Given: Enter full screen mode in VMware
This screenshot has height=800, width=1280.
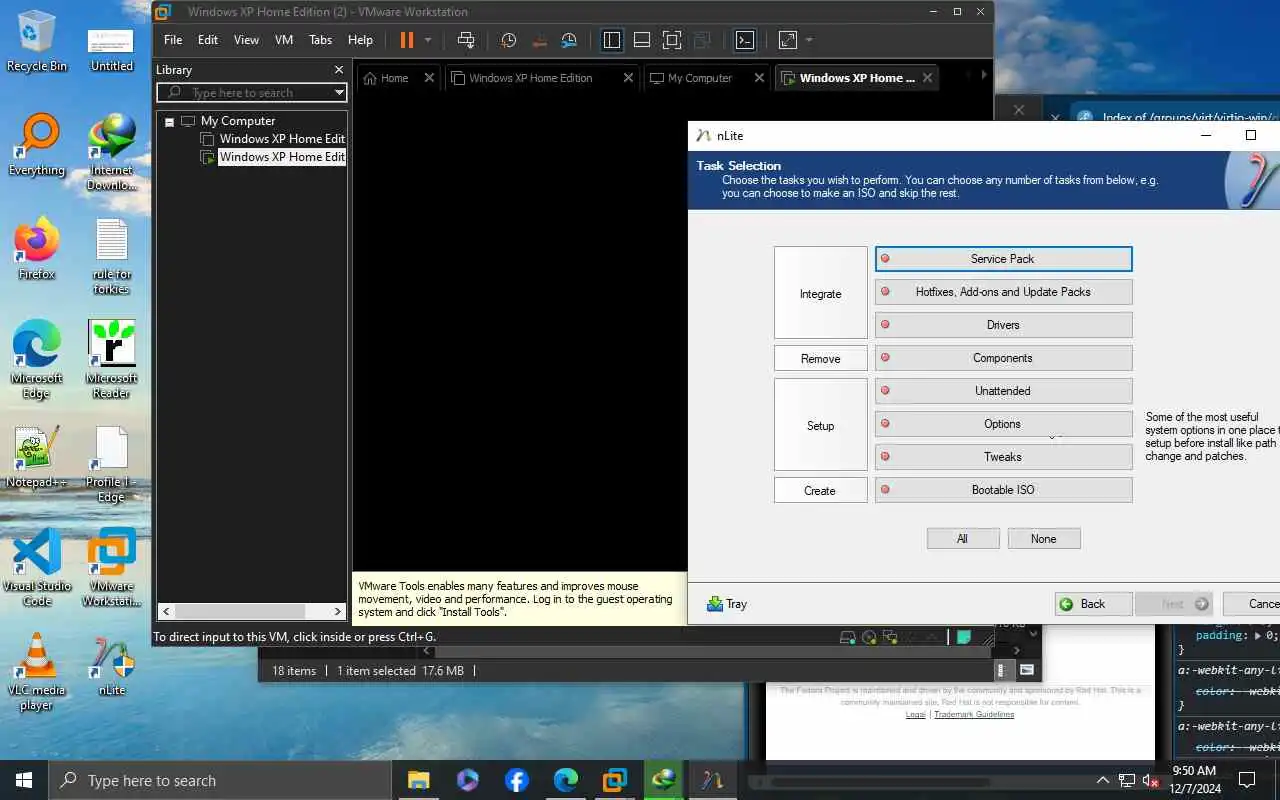Looking at the screenshot, I should (672, 40).
